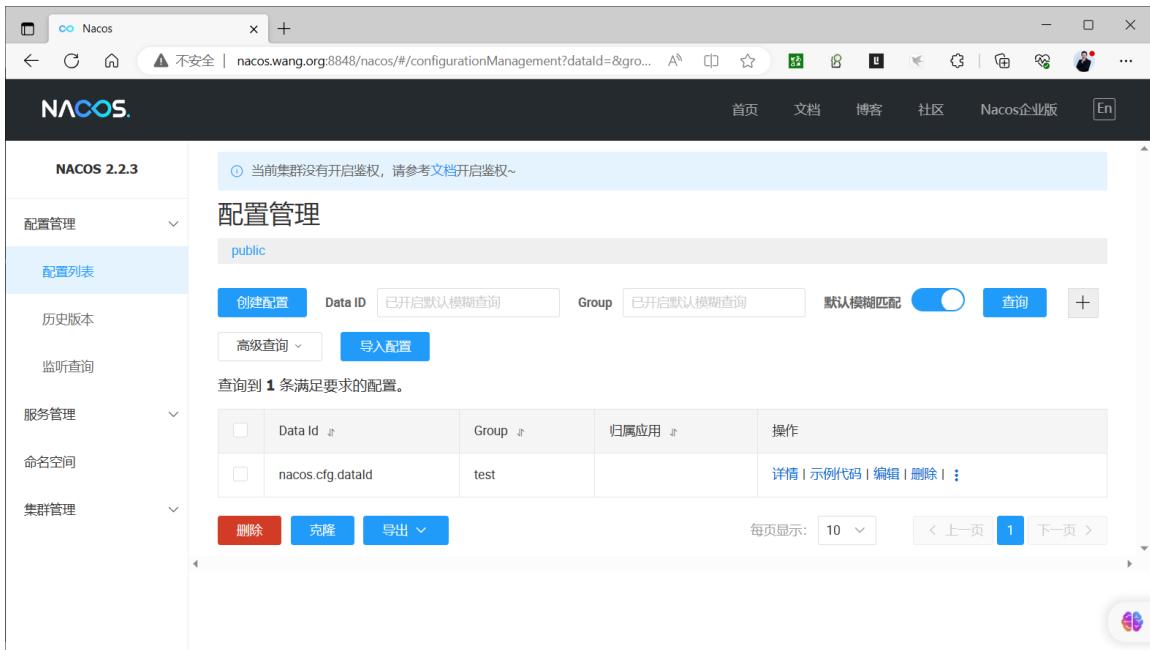Viewport: 1150px width, 650px height.
Task: Open the three-dot more actions for nacos.cfg.dataId
Action: point(956,475)
